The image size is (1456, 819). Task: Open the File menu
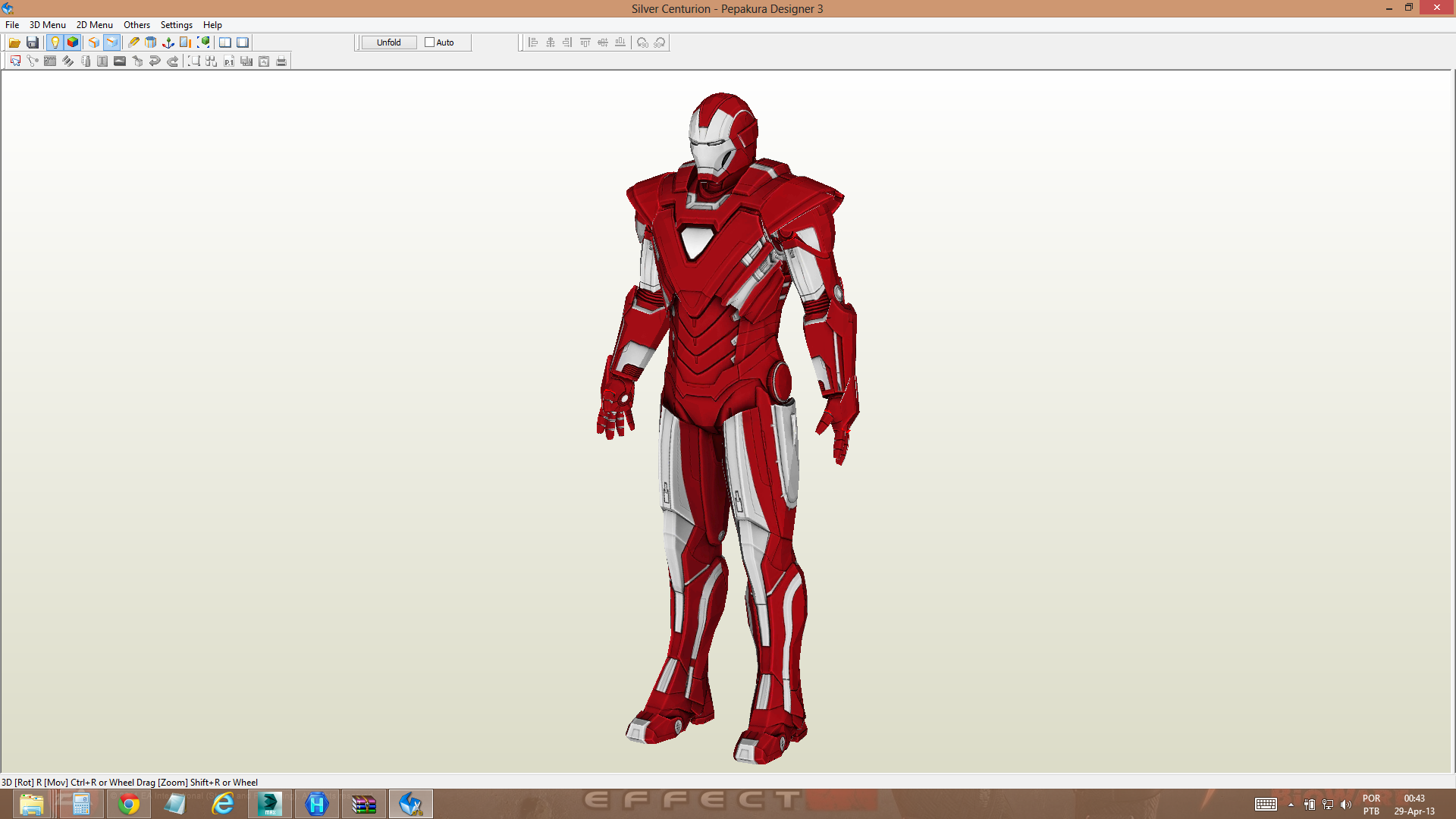pyautogui.click(x=12, y=25)
